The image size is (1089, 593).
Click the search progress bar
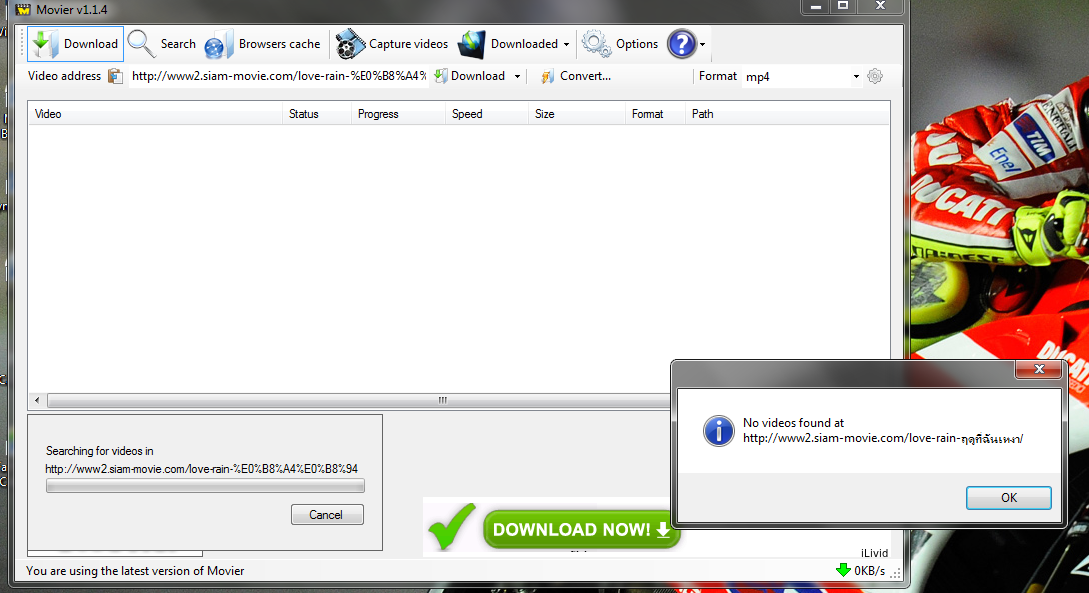pos(205,486)
